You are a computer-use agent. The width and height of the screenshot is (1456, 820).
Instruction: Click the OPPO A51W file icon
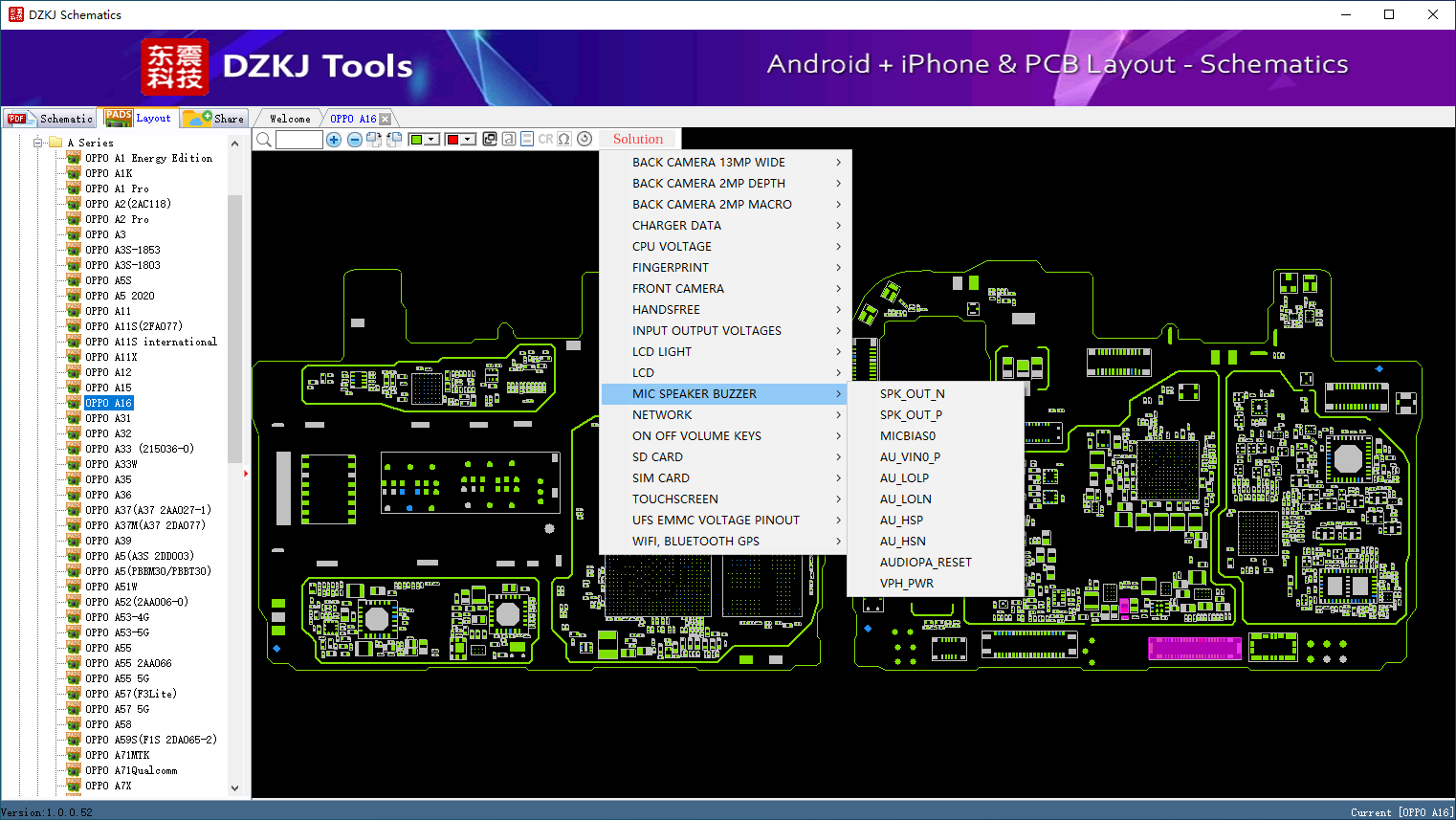coord(74,587)
